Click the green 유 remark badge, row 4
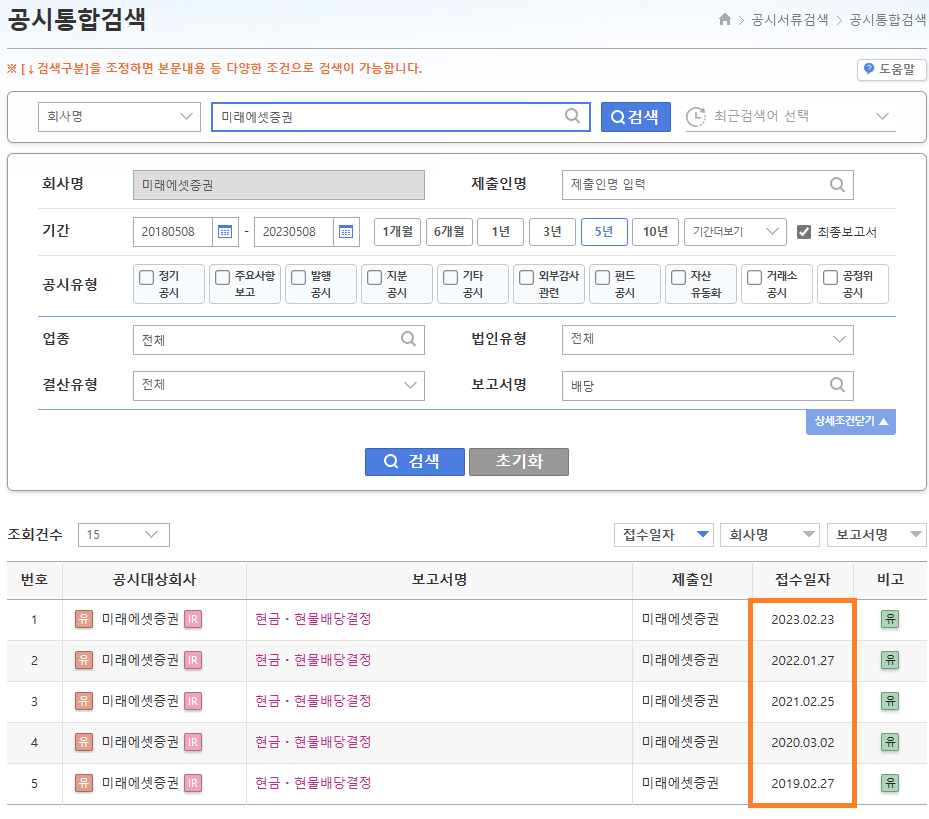 pos(890,742)
